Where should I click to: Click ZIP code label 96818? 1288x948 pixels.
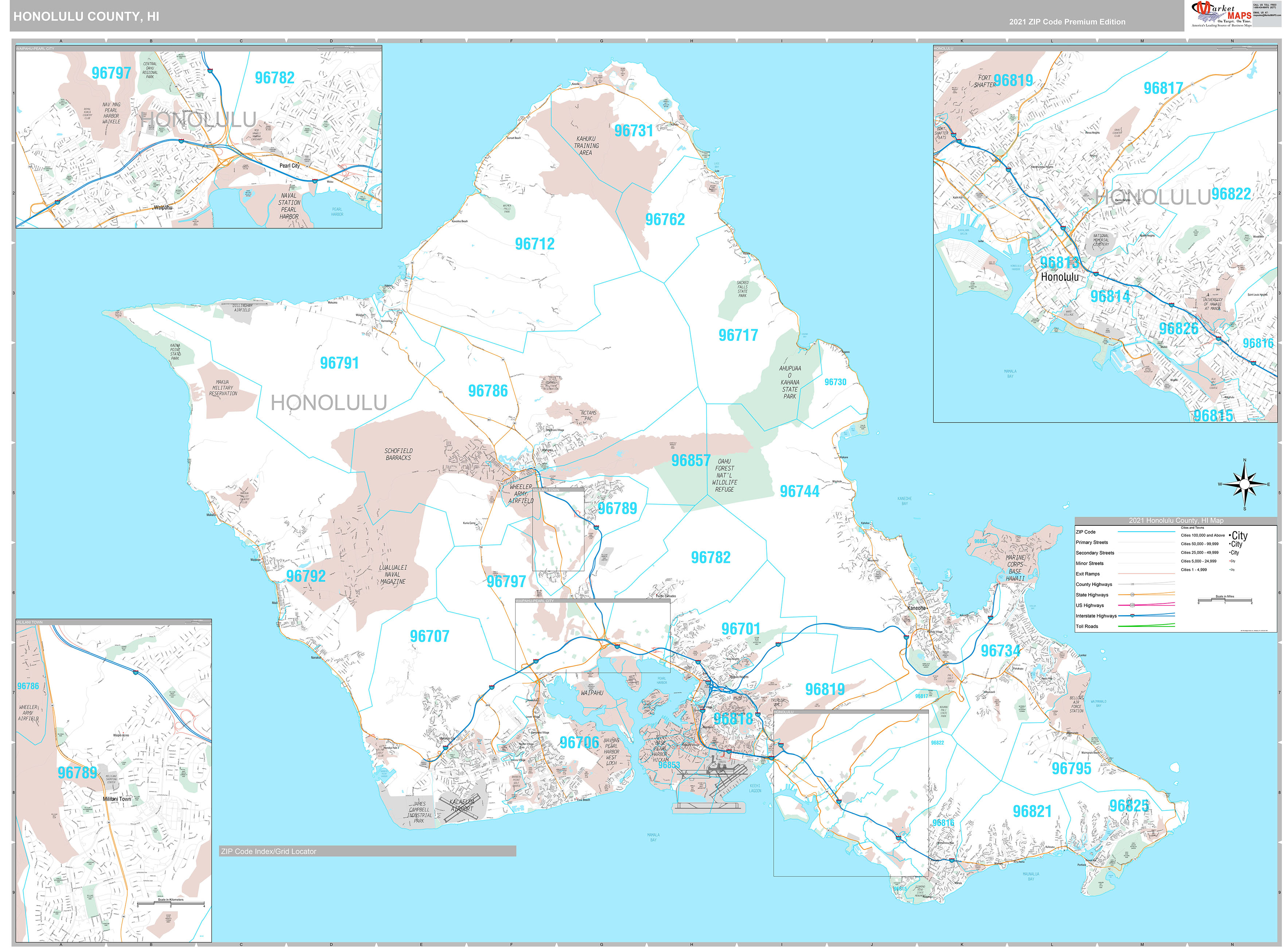pyautogui.click(x=733, y=718)
